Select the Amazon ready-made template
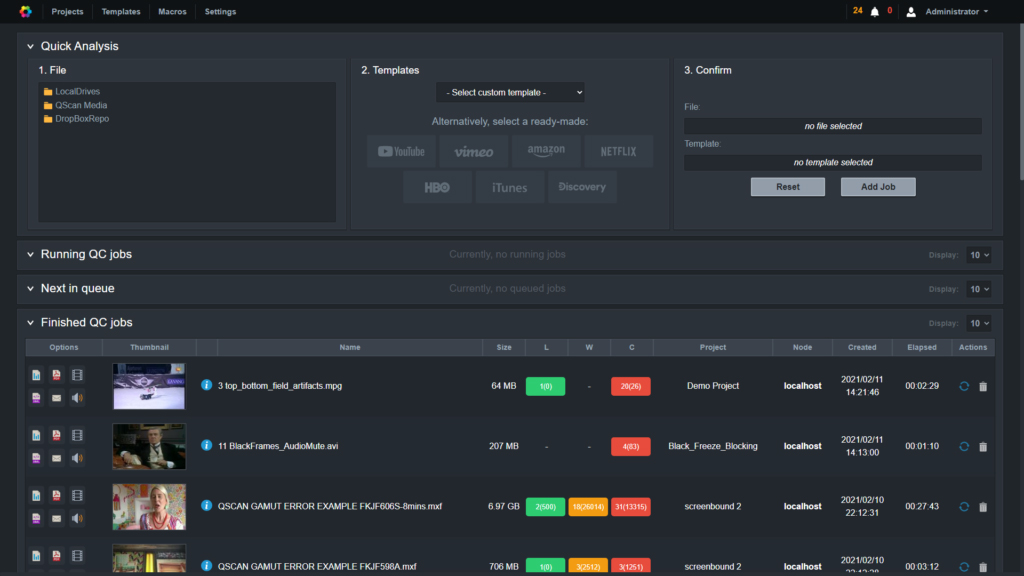 click(x=546, y=152)
